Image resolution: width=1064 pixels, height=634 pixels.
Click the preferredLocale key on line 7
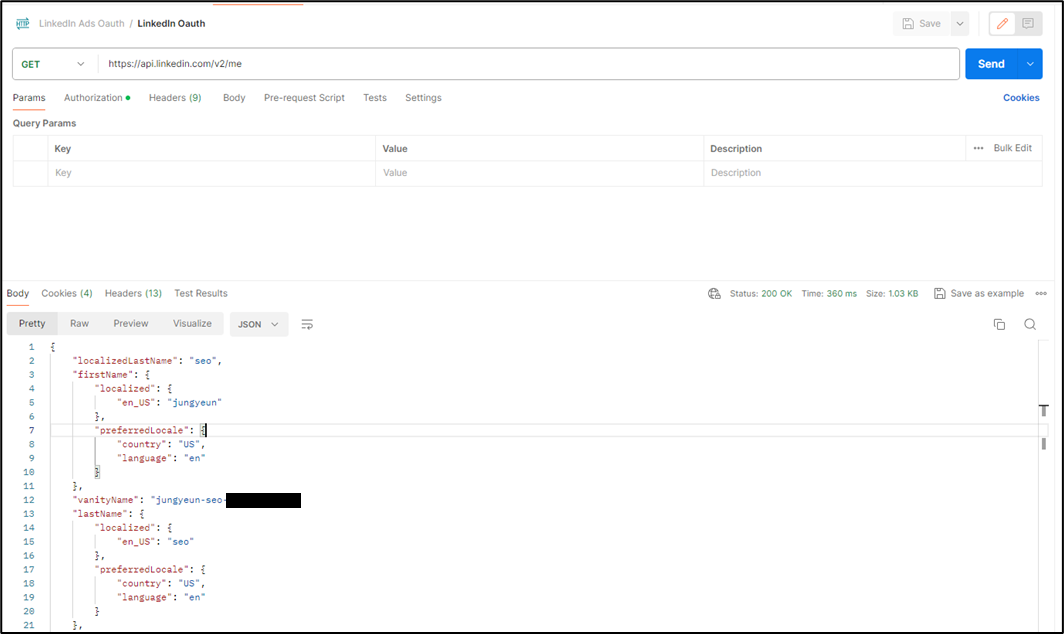tap(142, 430)
